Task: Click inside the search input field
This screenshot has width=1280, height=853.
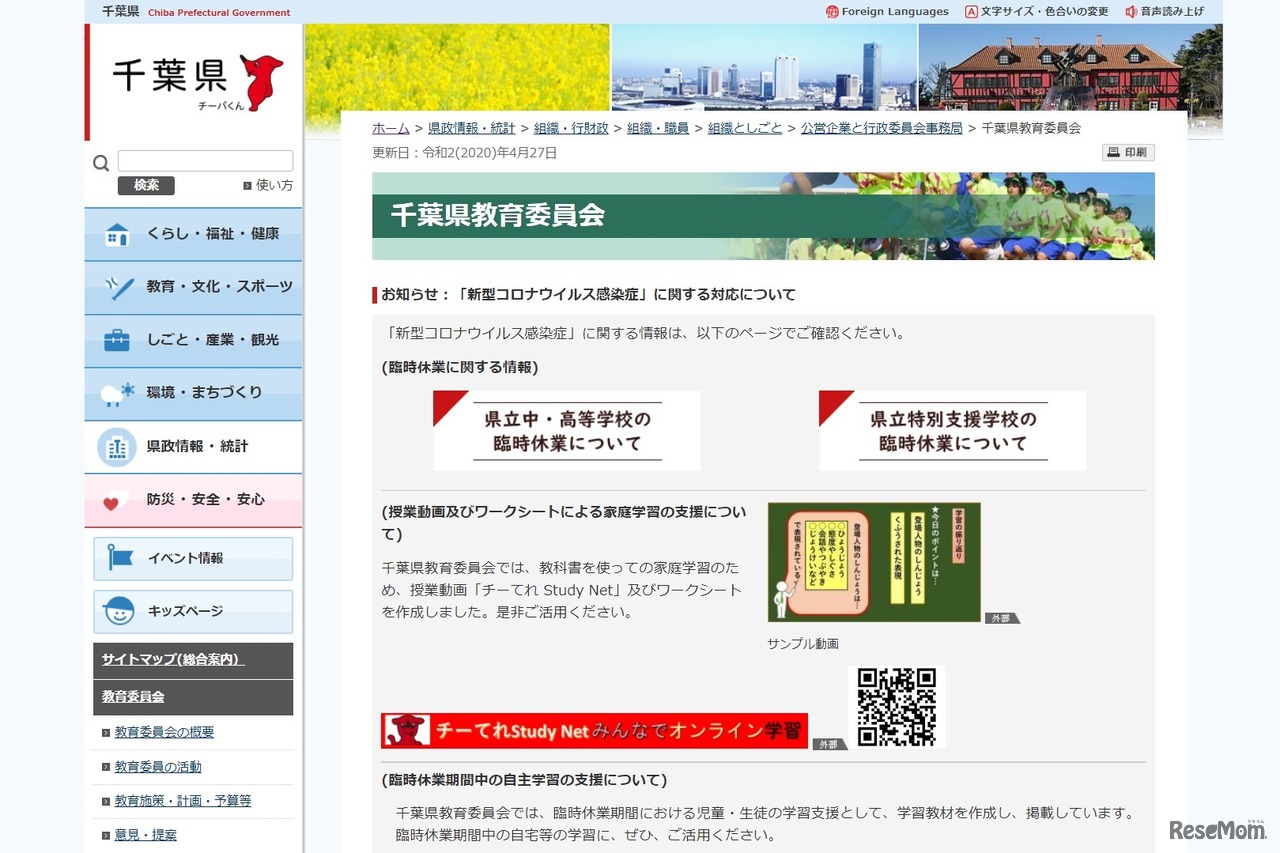Action: pyautogui.click(x=205, y=160)
